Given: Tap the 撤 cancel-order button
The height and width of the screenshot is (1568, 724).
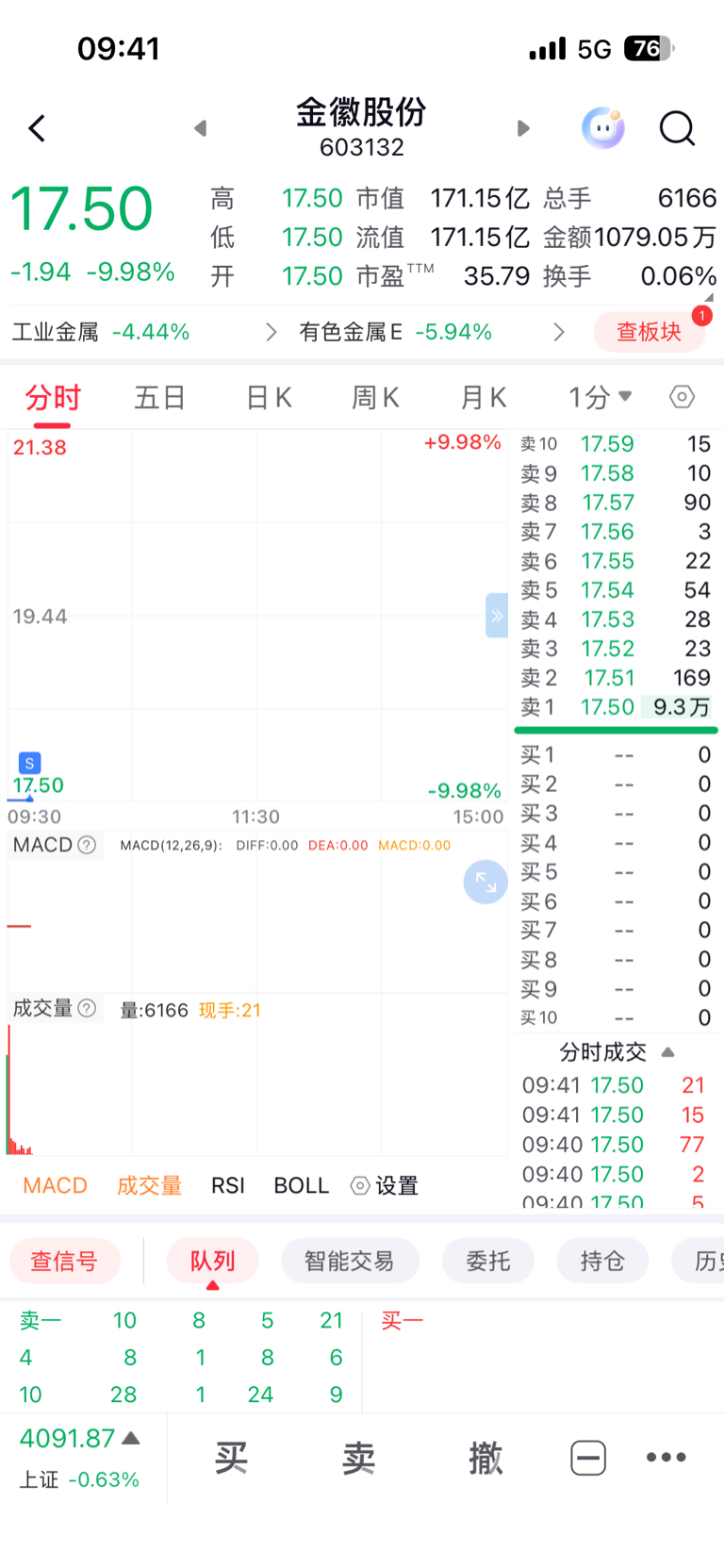Looking at the screenshot, I should [x=486, y=1458].
